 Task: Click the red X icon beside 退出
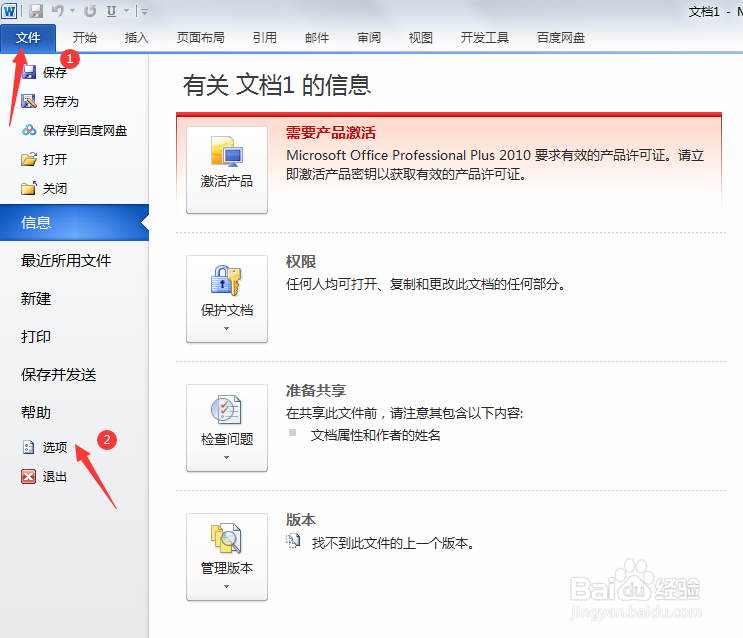(x=28, y=476)
